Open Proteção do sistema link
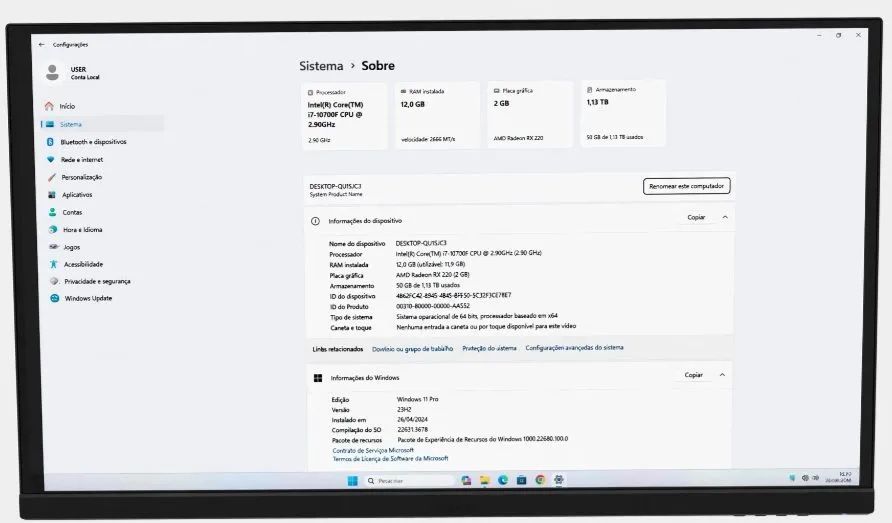Image resolution: width=892 pixels, height=523 pixels. [x=489, y=348]
